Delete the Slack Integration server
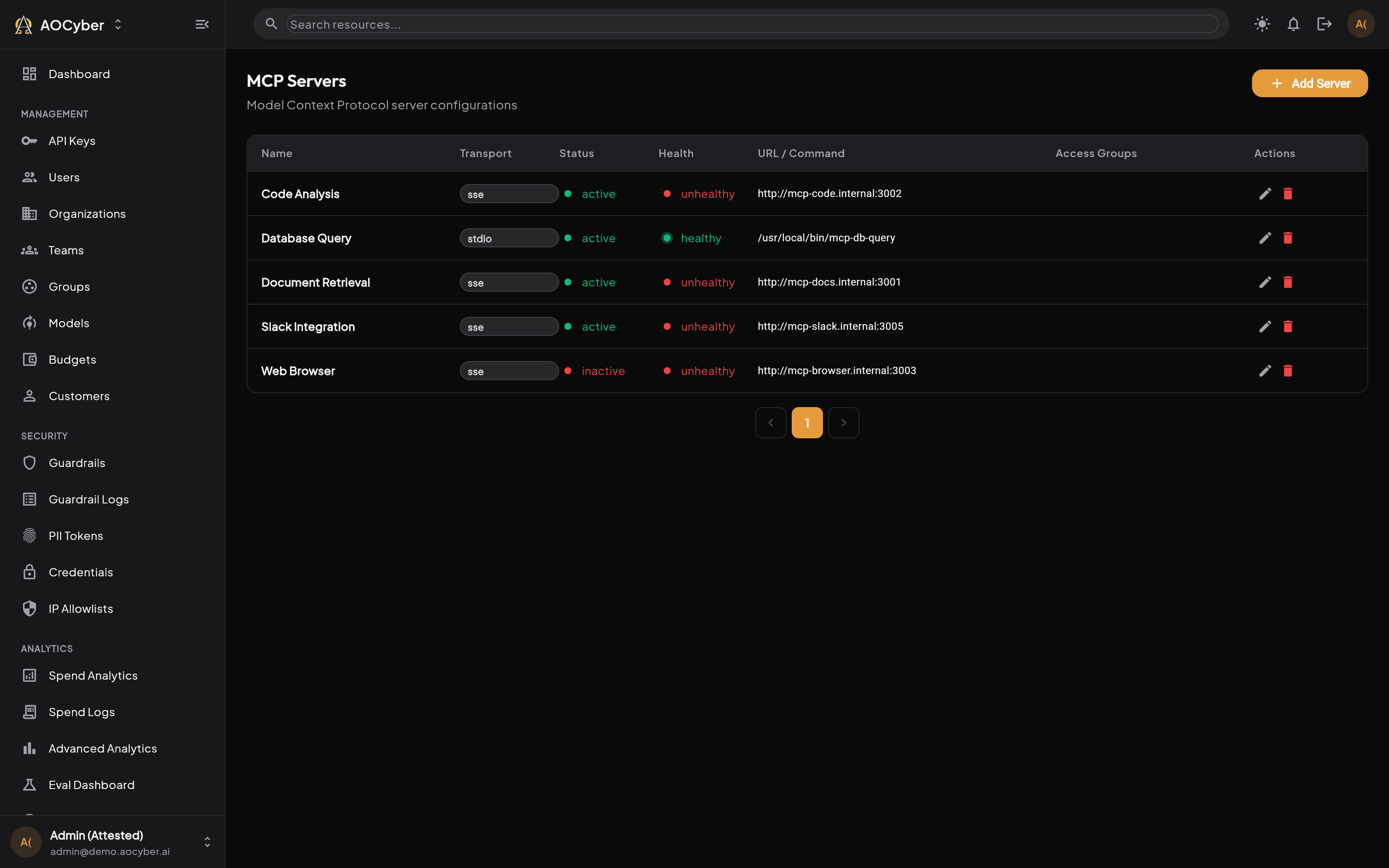The width and height of the screenshot is (1389, 868). pos(1288,327)
